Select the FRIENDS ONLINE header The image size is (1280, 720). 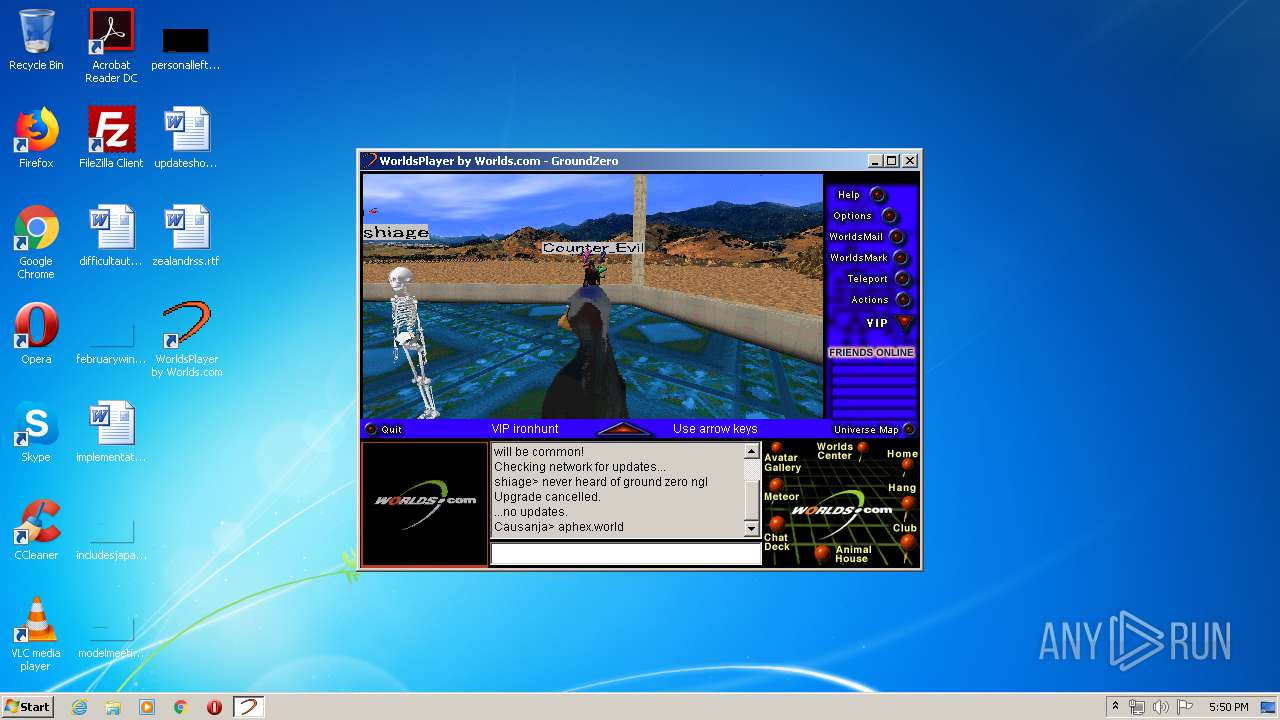pos(871,352)
